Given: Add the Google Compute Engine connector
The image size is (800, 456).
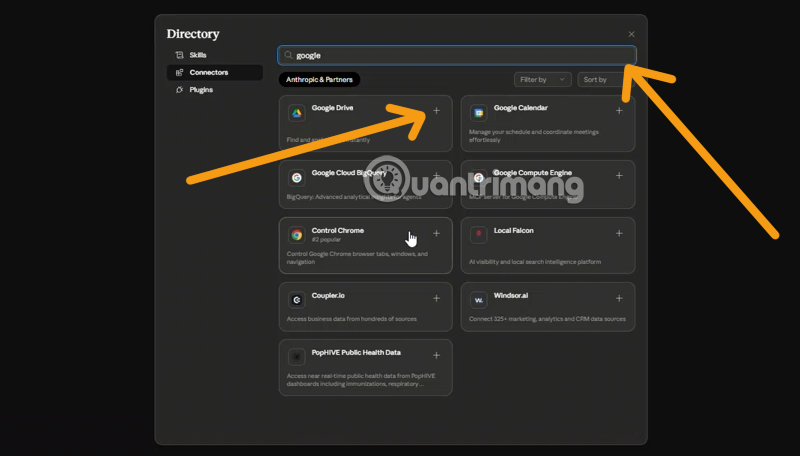Looking at the screenshot, I should click(x=619, y=175).
